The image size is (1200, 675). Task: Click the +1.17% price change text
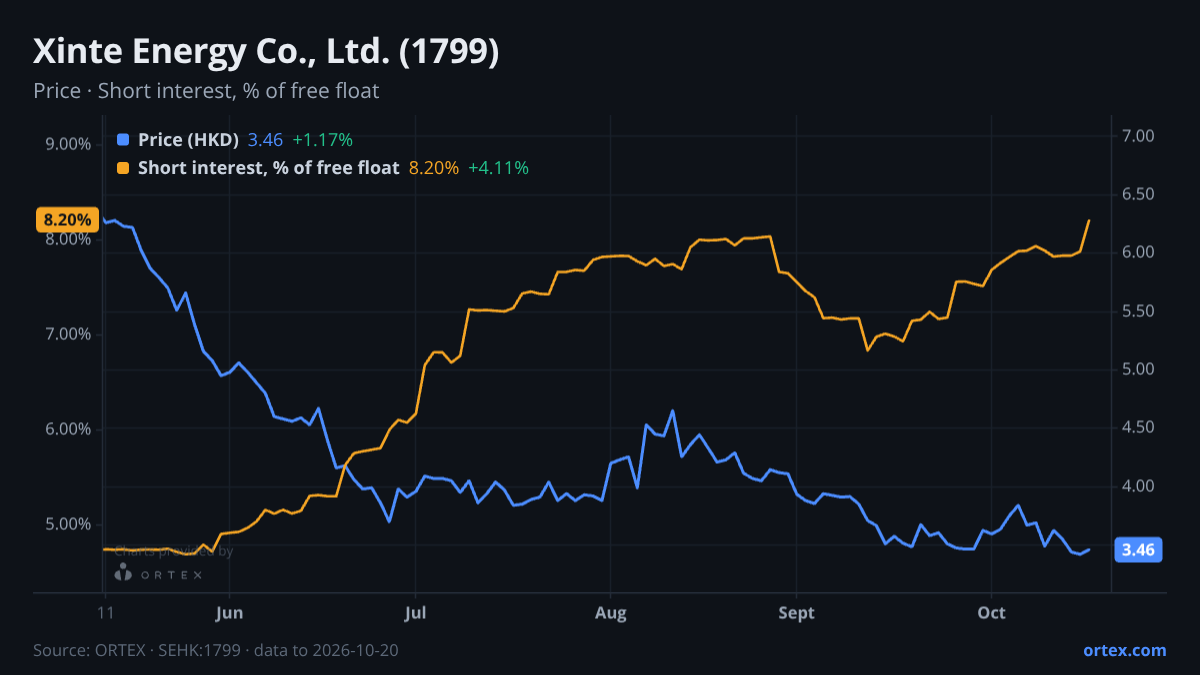pos(322,140)
